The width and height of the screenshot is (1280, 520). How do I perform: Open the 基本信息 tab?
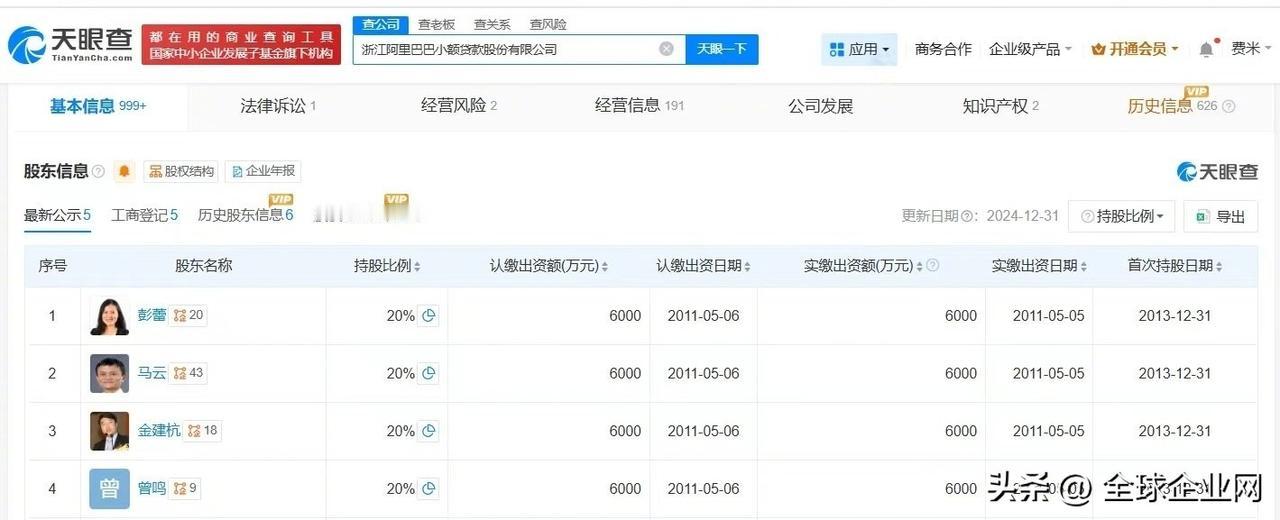(98, 106)
